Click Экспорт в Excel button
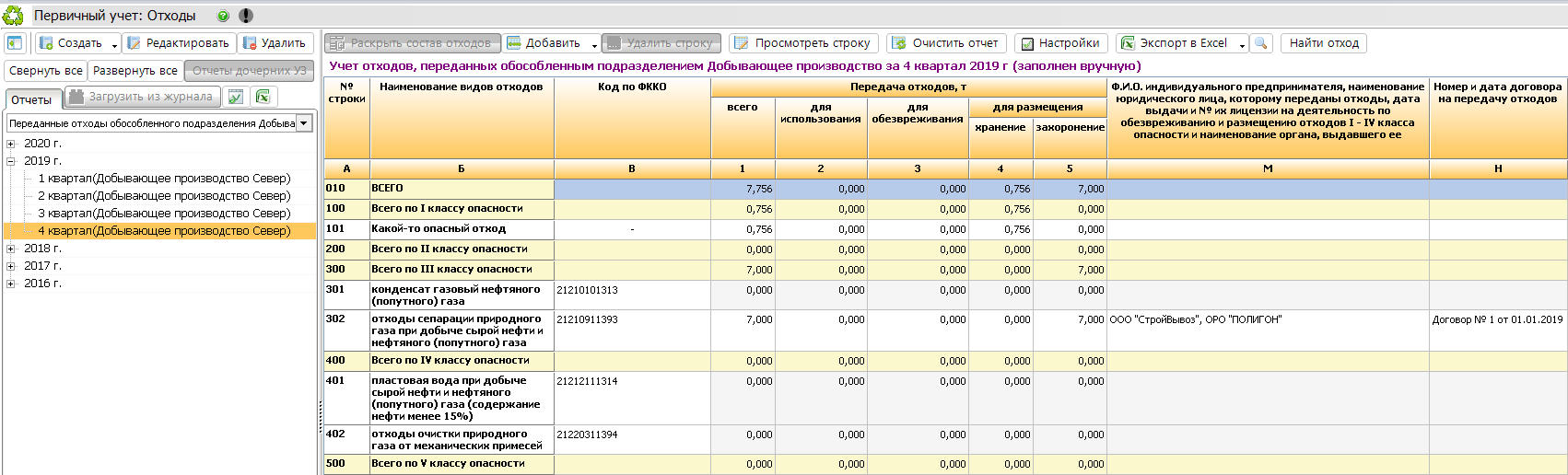This screenshot has width=1568, height=475. pyautogui.click(x=1175, y=43)
